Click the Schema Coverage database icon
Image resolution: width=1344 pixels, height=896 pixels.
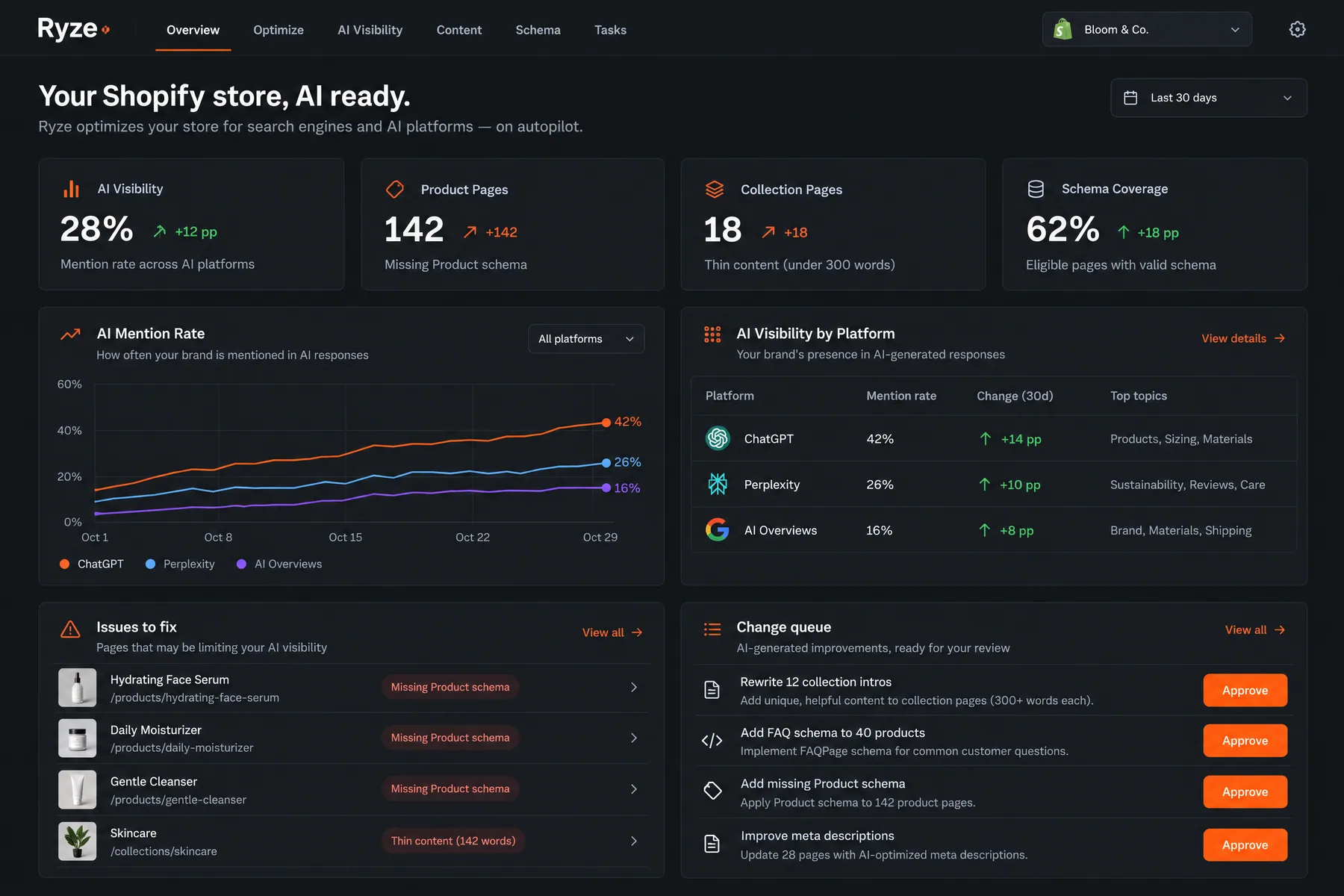click(1036, 189)
